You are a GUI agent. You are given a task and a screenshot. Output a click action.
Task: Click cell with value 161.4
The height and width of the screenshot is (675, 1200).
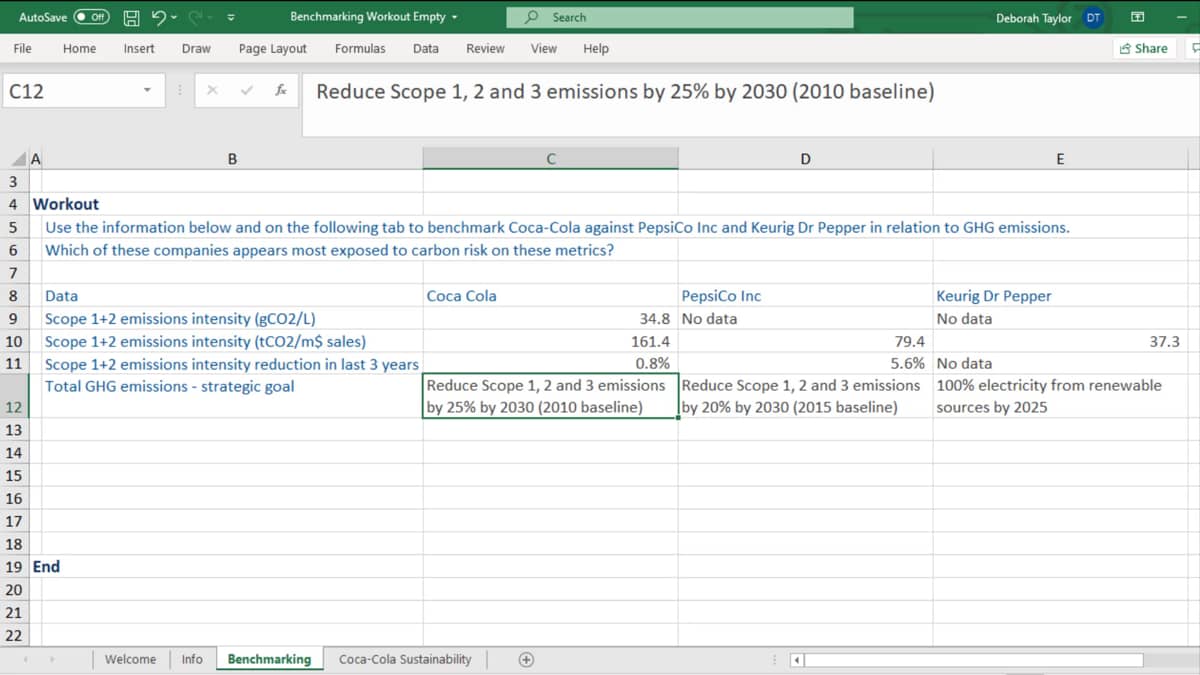[x=550, y=342]
